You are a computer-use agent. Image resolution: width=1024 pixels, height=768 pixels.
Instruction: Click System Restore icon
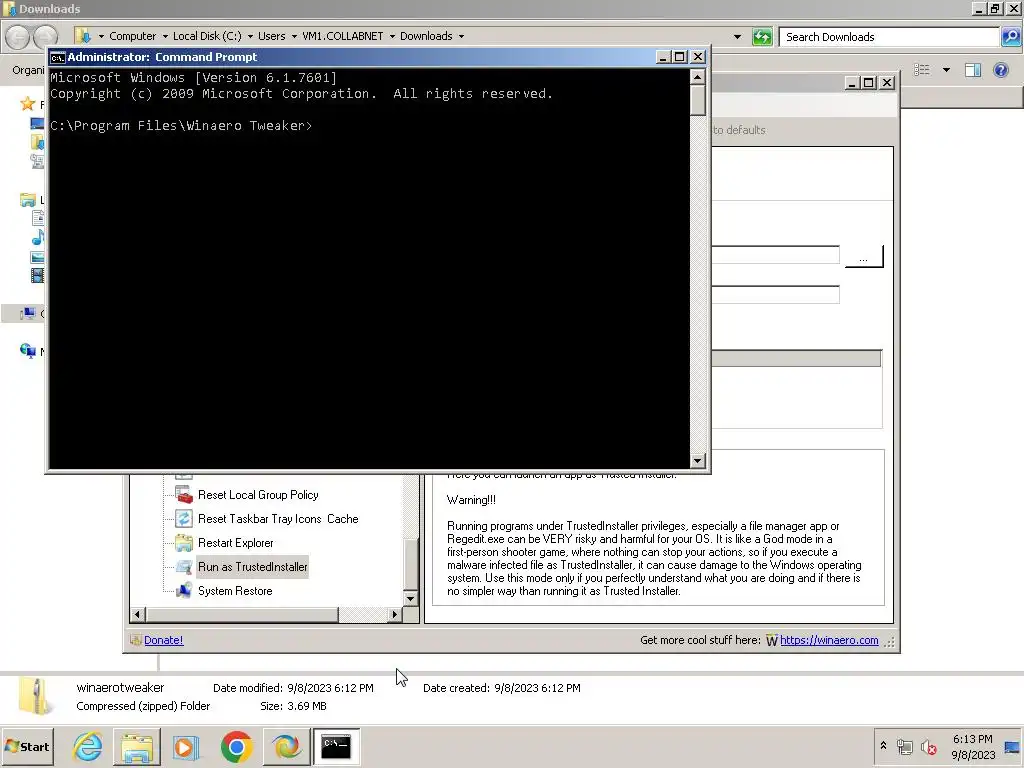pyautogui.click(x=184, y=591)
